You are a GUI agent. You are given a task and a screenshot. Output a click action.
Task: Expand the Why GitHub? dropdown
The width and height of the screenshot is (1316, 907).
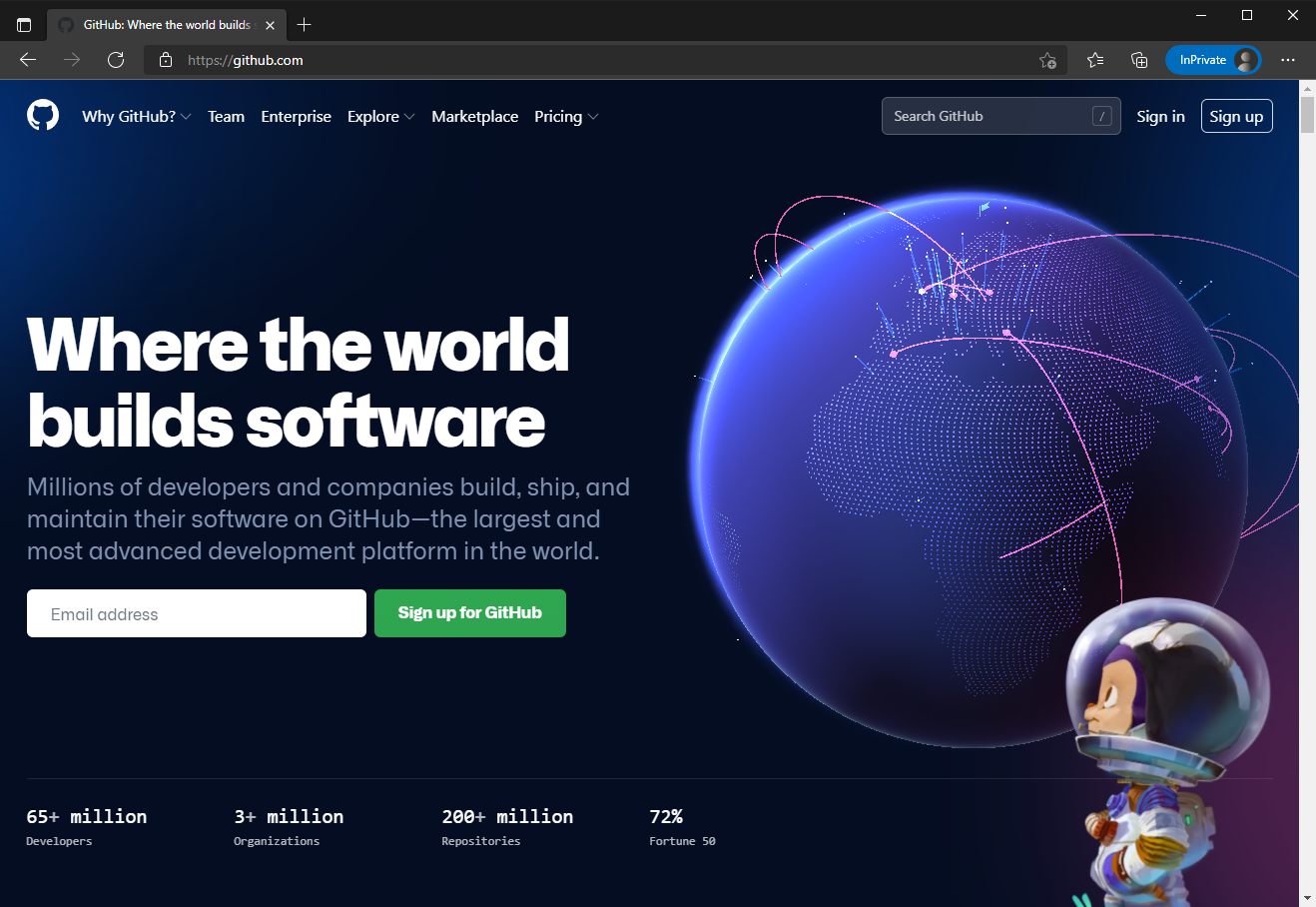pos(136,117)
